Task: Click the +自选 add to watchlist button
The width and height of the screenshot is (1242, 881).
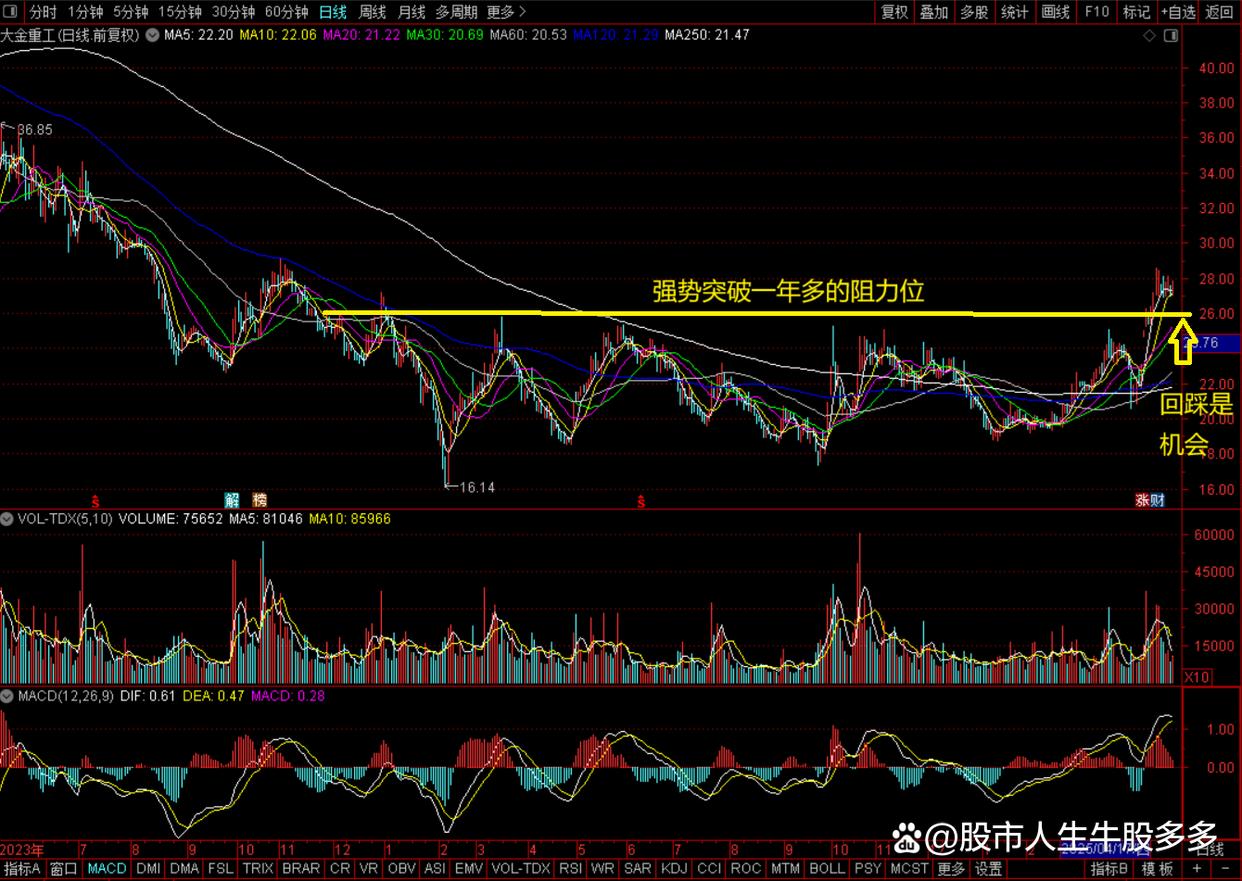Action: pos(1178,12)
